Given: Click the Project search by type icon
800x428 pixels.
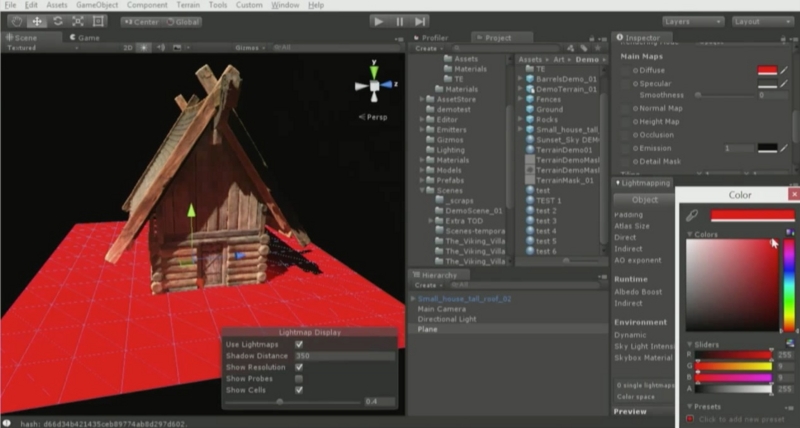Looking at the screenshot, I should coord(570,48).
